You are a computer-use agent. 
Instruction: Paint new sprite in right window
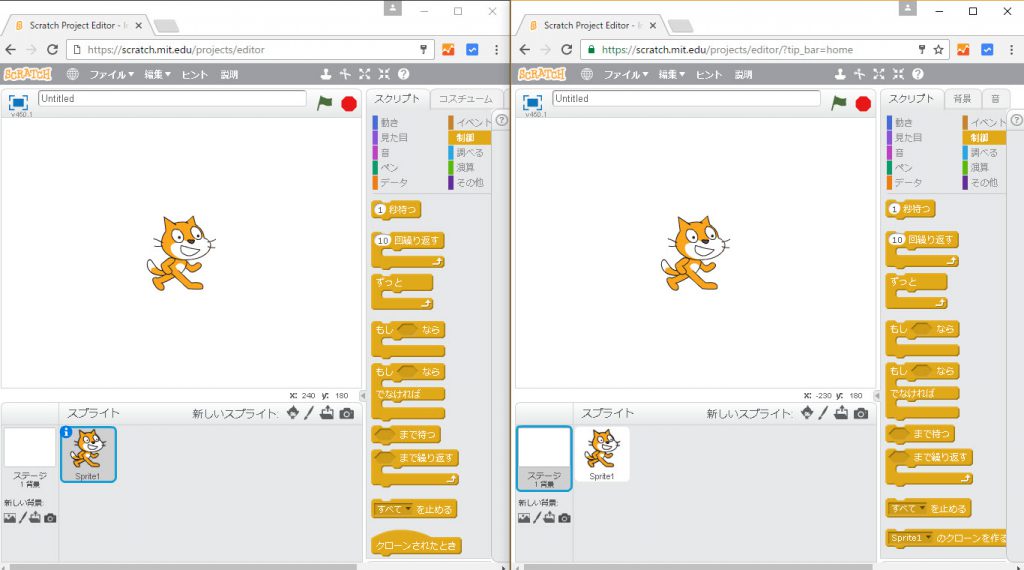[x=824, y=413]
